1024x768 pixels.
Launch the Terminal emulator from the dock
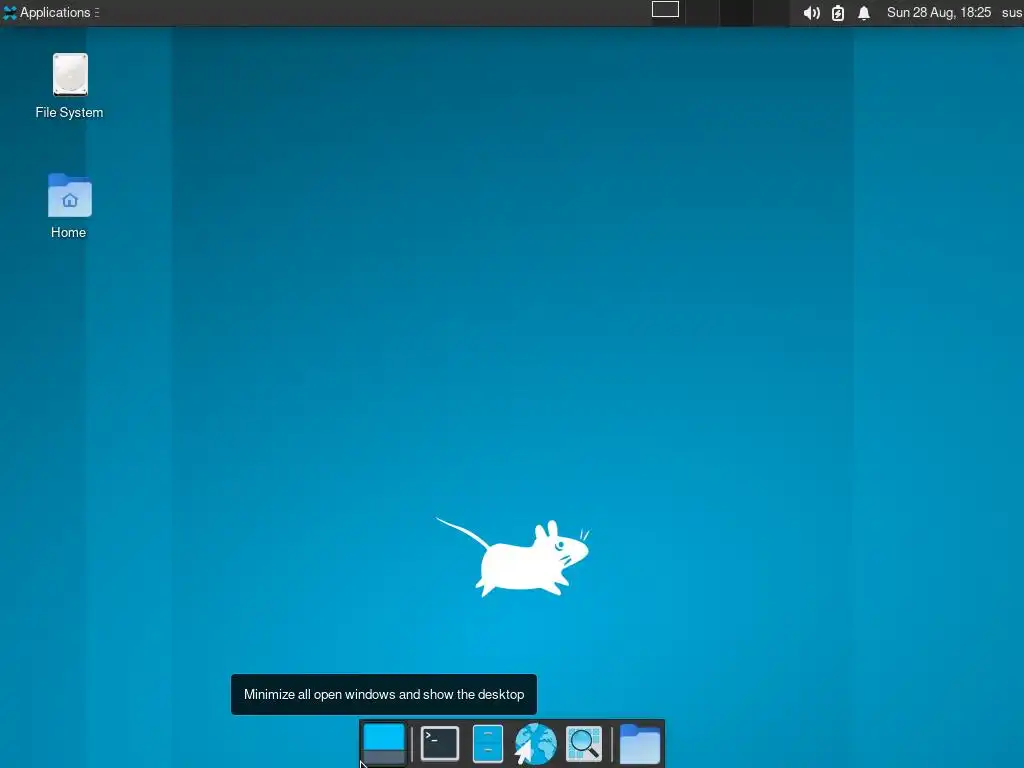(x=440, y=744)
